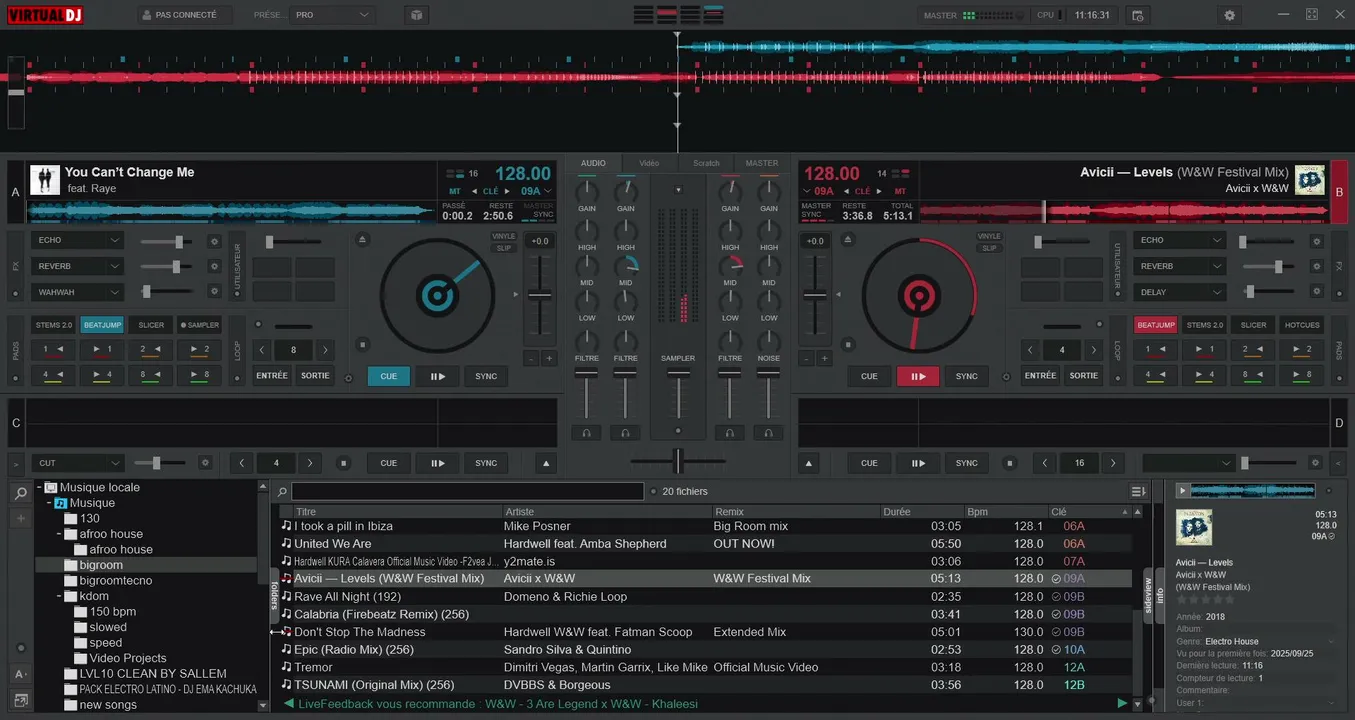The height and width of the screenshot is (720, 1355).
Task: Open the ECHO effect dropdown on deck A
Action: click(77, 241)
